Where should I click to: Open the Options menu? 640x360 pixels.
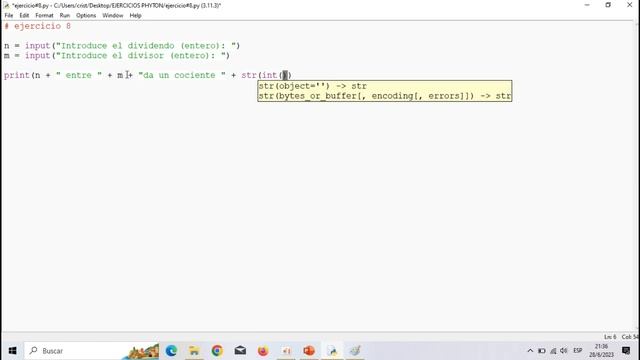coord(86,16)
